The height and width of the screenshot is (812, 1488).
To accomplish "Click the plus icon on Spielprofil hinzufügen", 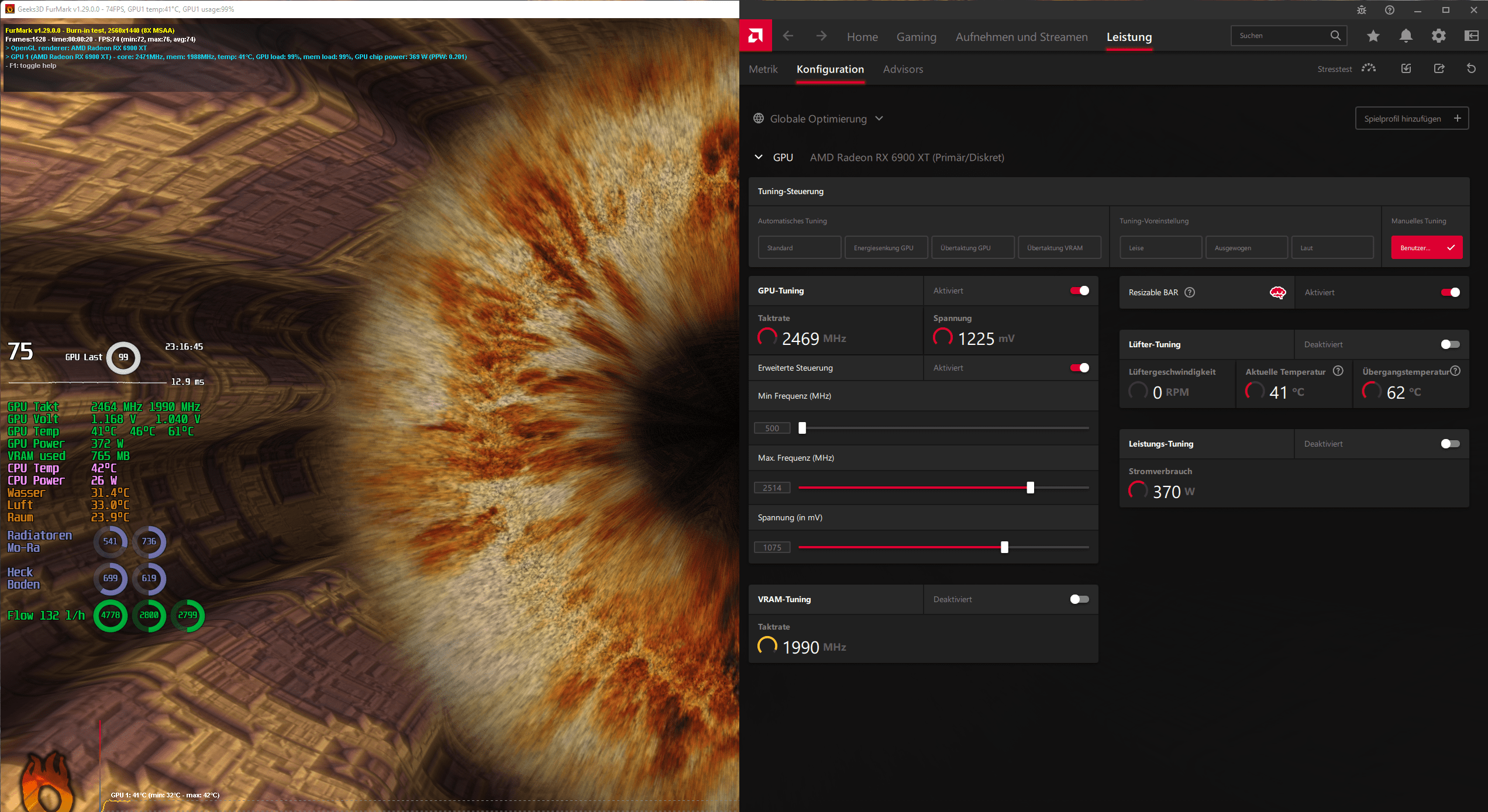I will pyautogui.click(x=1457, y=118).
